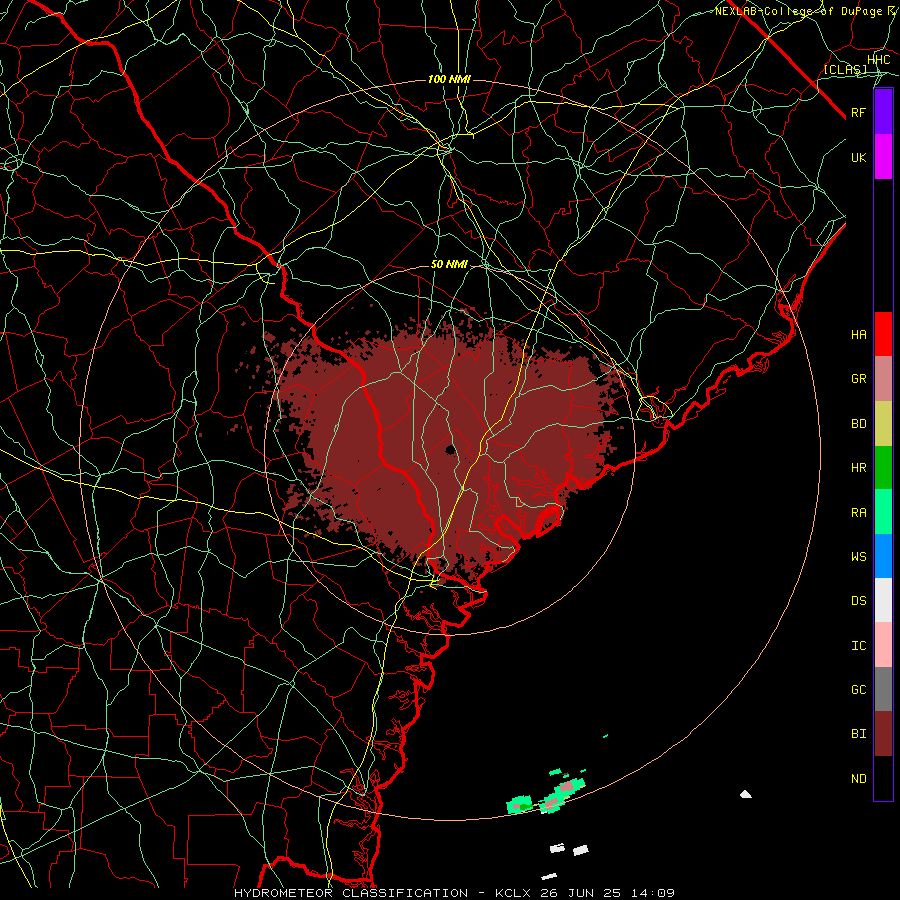Viewport: 900px width, 900px height.
Task: Click the HR legend label
Action: click(x=858, y=468)
